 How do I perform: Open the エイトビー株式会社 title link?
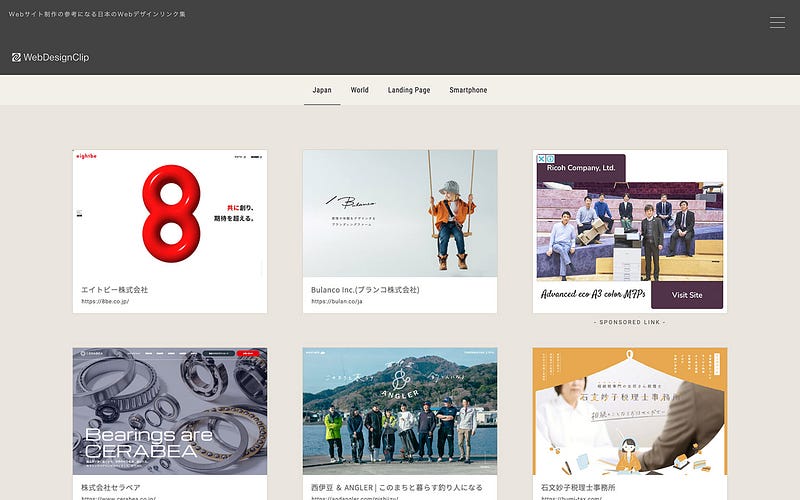[x=115, y=290]
